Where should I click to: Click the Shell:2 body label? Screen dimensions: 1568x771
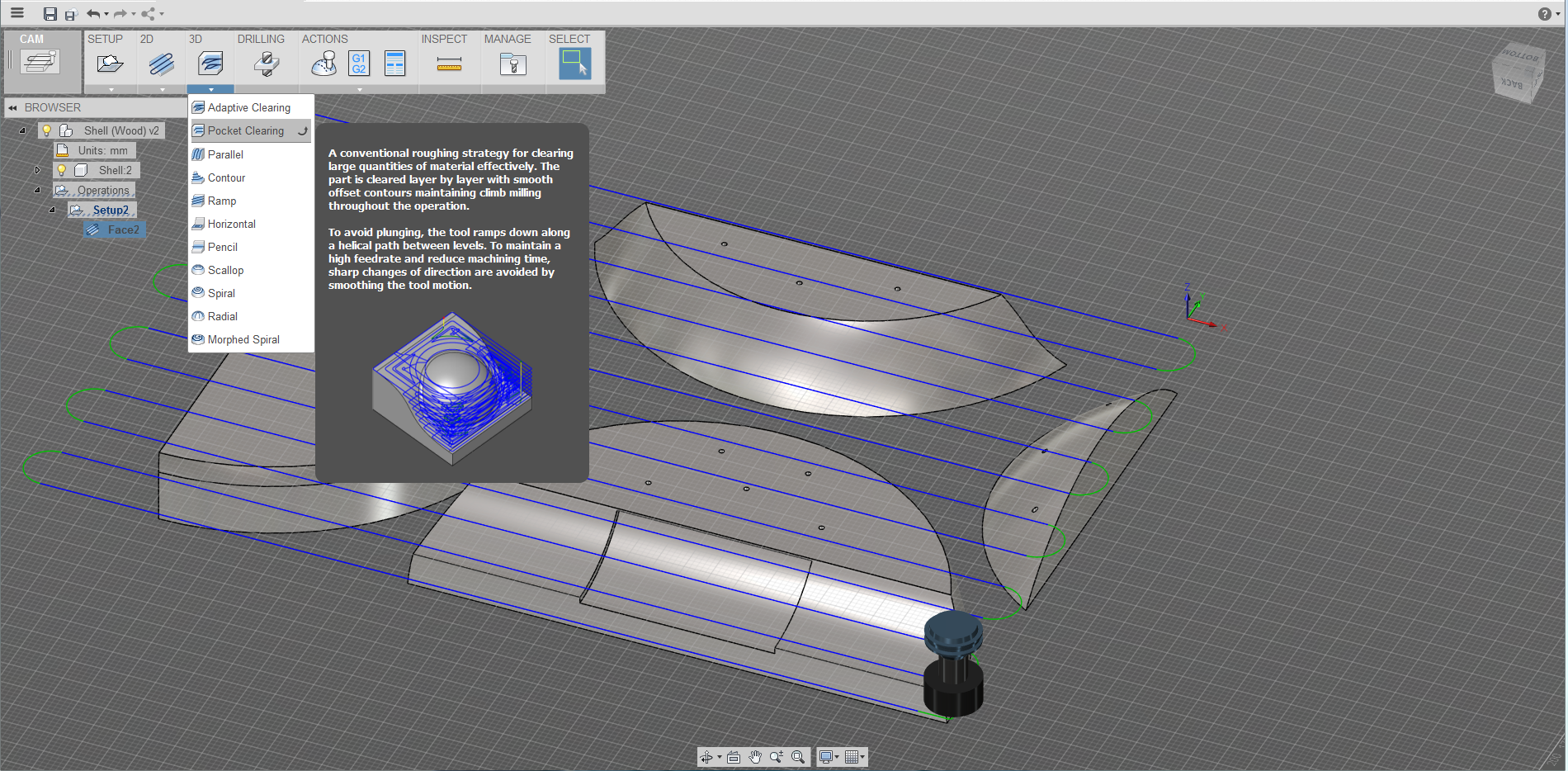pyautogui.click(x=115, y=170)
